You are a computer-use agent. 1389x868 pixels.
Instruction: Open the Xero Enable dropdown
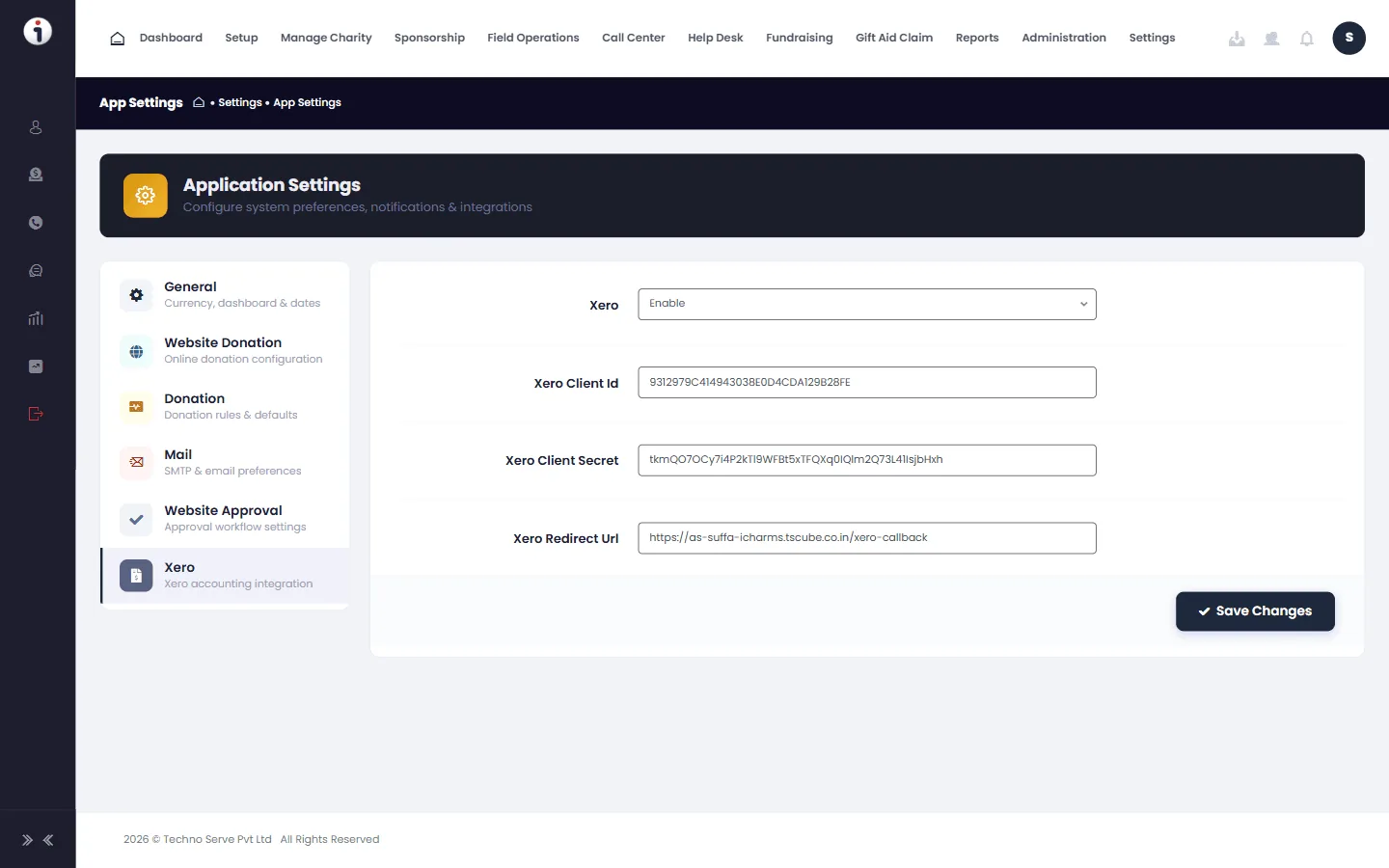point(867,304)
